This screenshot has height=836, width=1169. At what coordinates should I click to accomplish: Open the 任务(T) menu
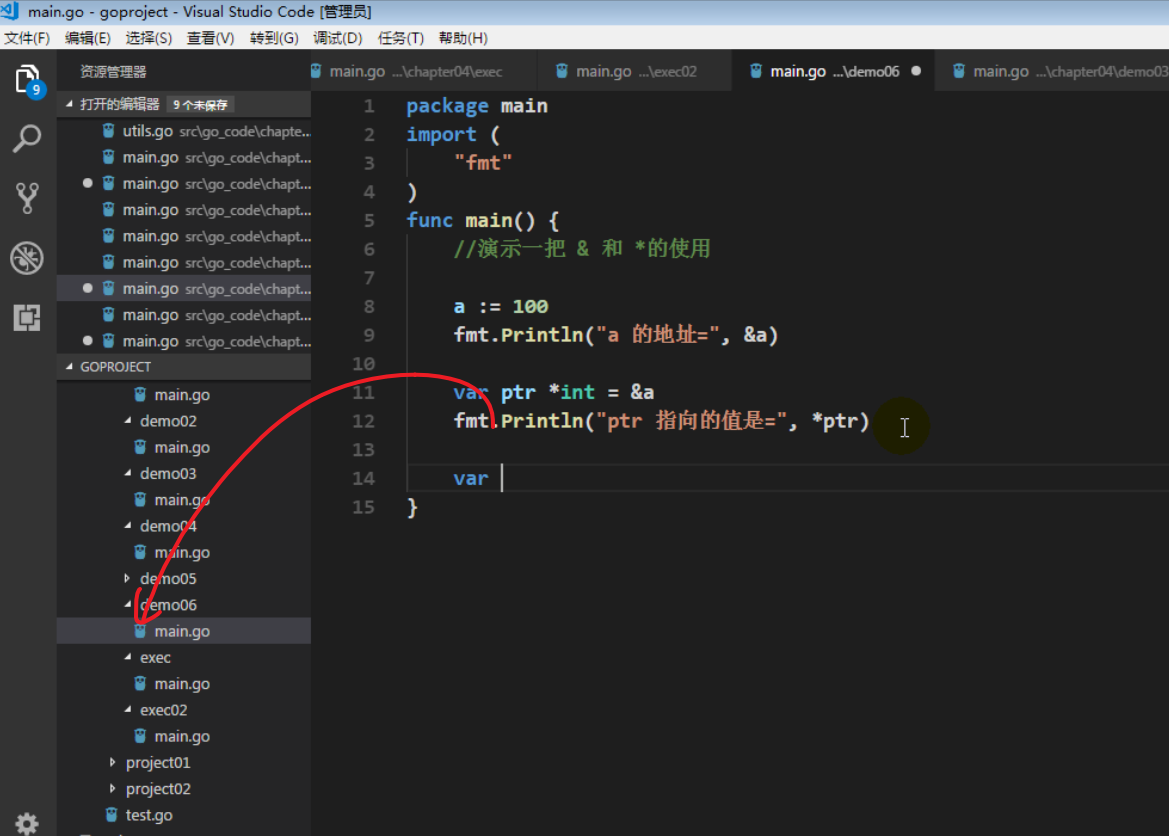click(400, 38)
